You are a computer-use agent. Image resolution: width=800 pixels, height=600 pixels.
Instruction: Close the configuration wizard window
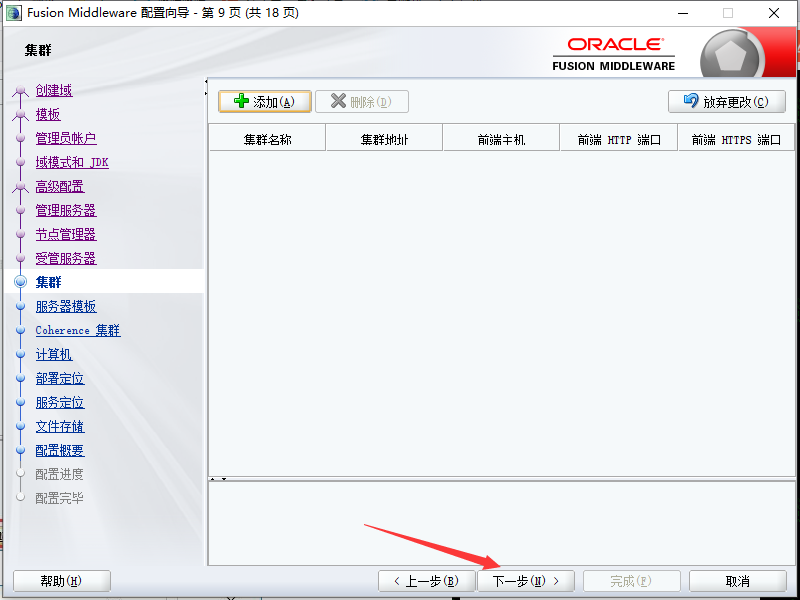tap(773, 13)
